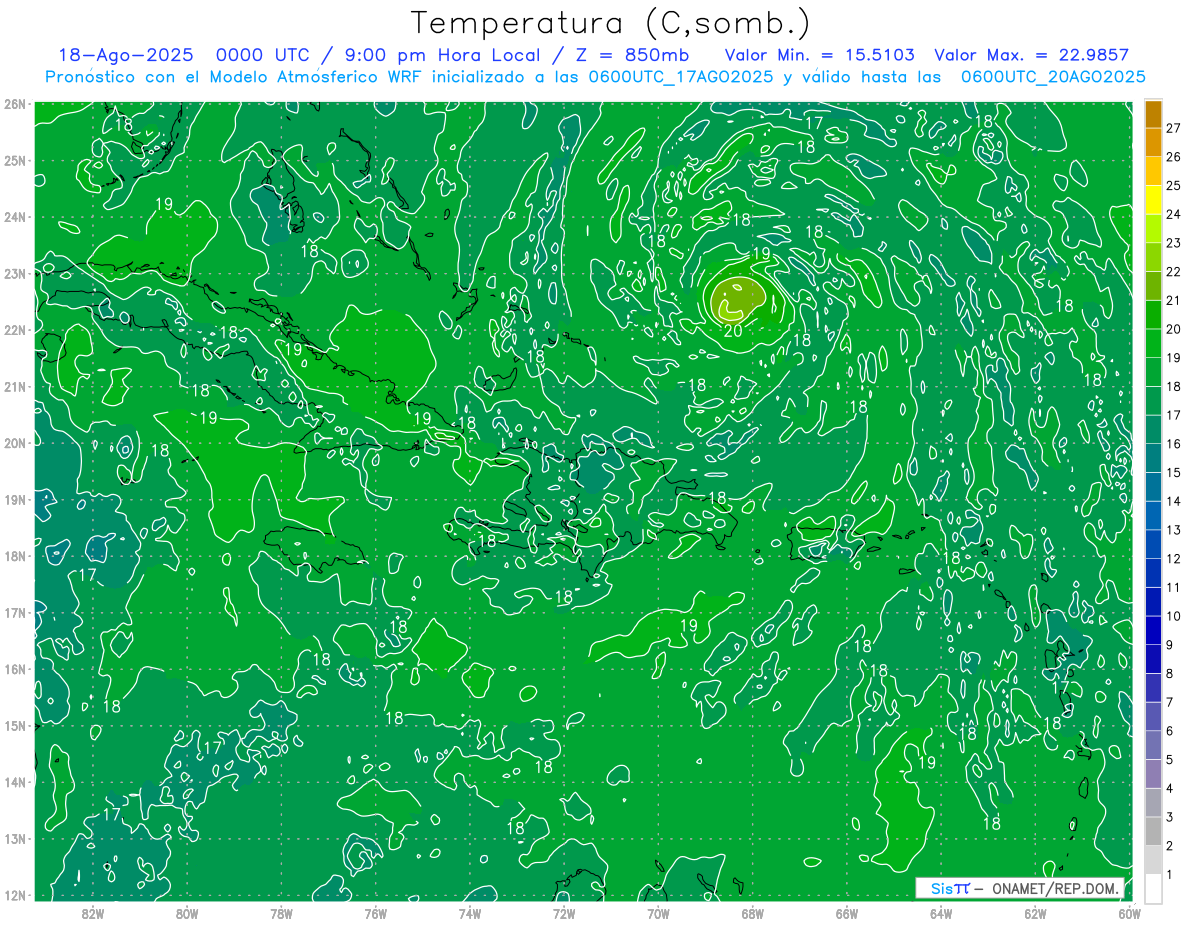Click "Valor Max. = 22.9857" text
This screenshot has height=927, width=1200.
coord(1032,56)
